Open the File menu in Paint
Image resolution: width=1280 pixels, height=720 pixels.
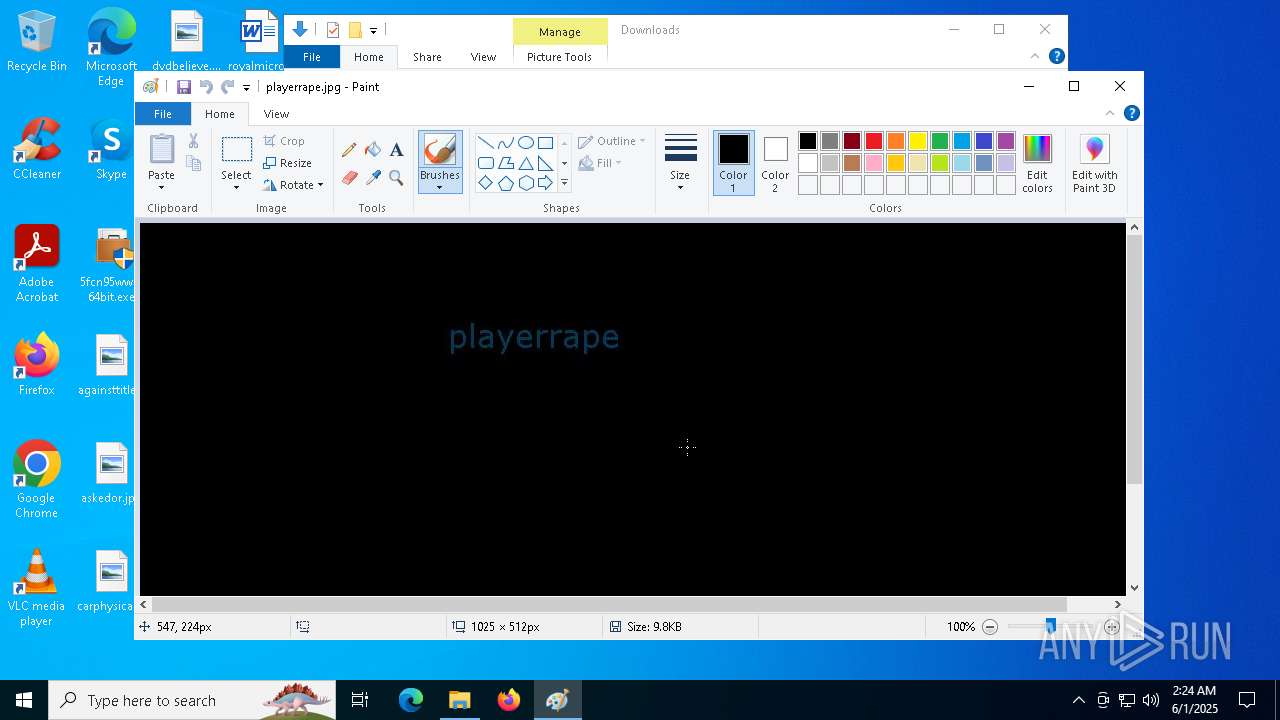pos(162,114)
